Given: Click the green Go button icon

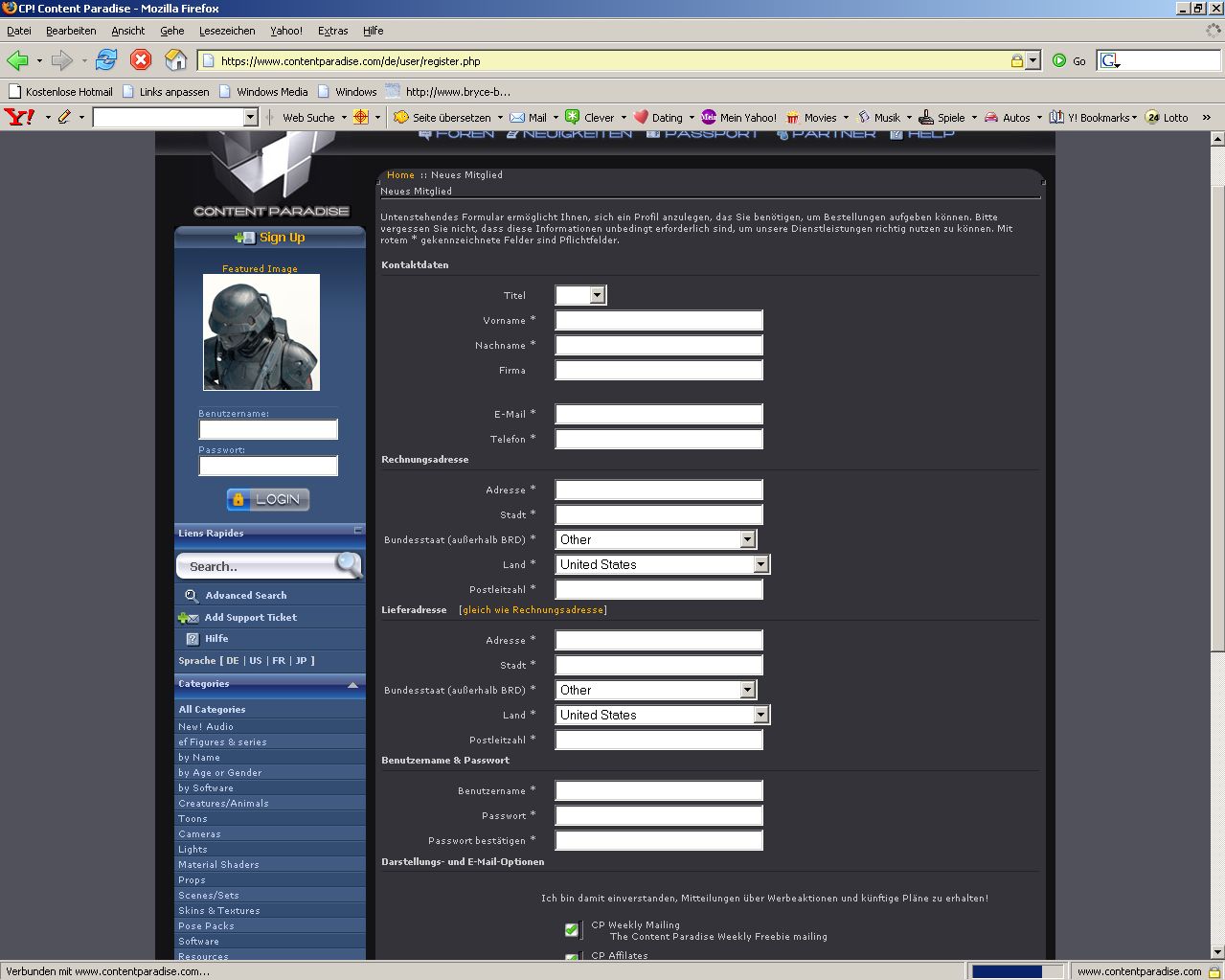Looking at the screenshot, I should coord(1059,60).
